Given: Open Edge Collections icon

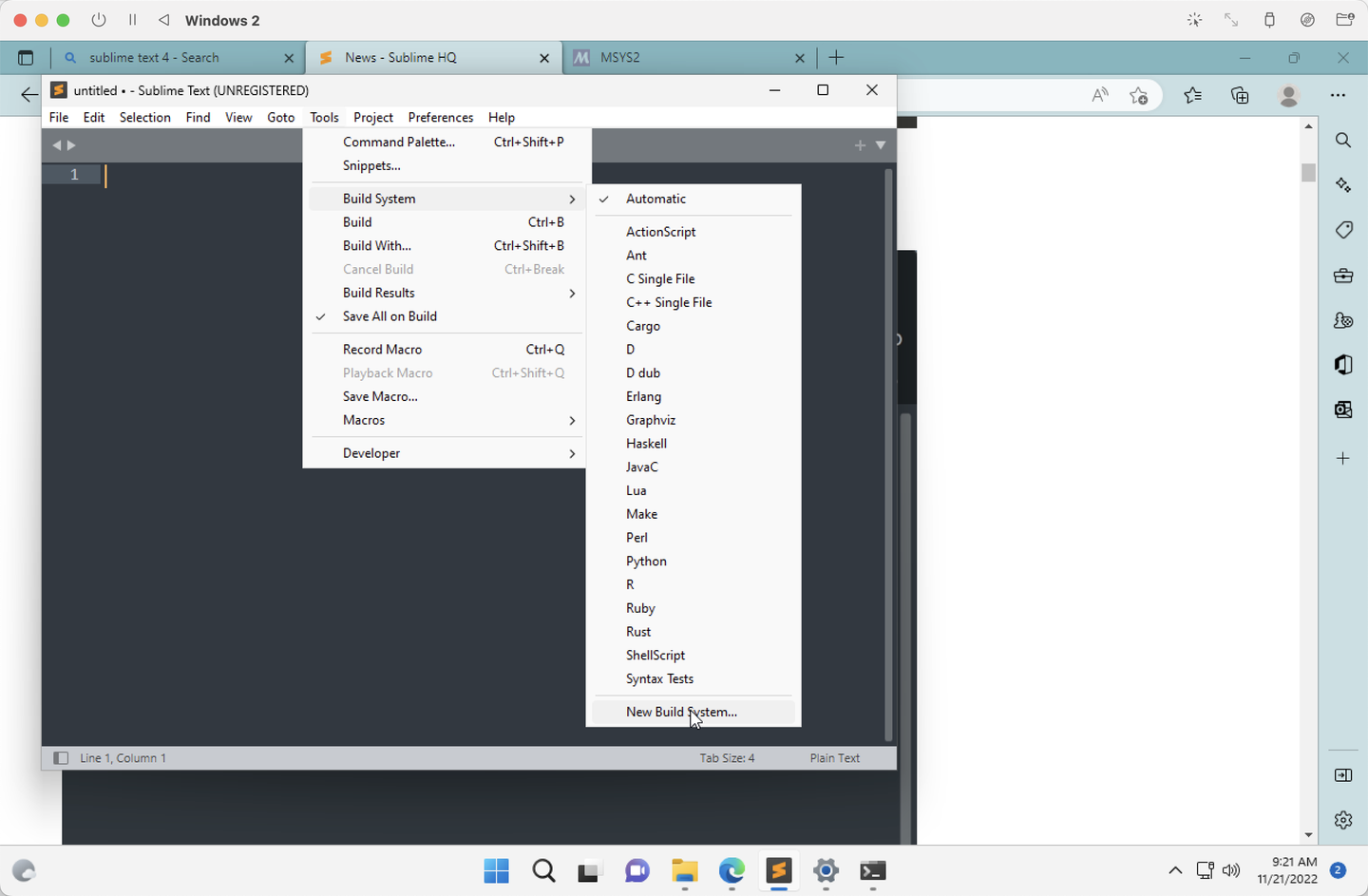Looking at the screenshot, I should coord(1240,95).
